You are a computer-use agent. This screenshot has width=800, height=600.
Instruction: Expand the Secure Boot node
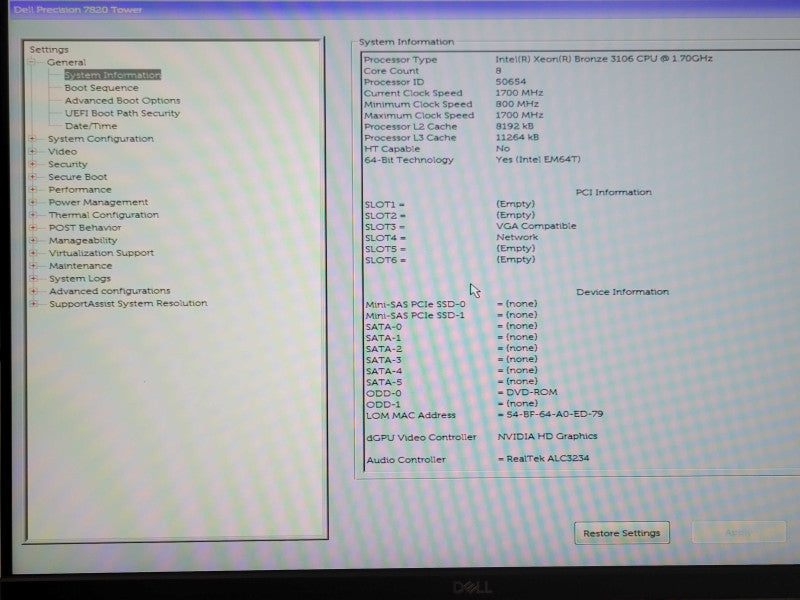tap(33, 177)
